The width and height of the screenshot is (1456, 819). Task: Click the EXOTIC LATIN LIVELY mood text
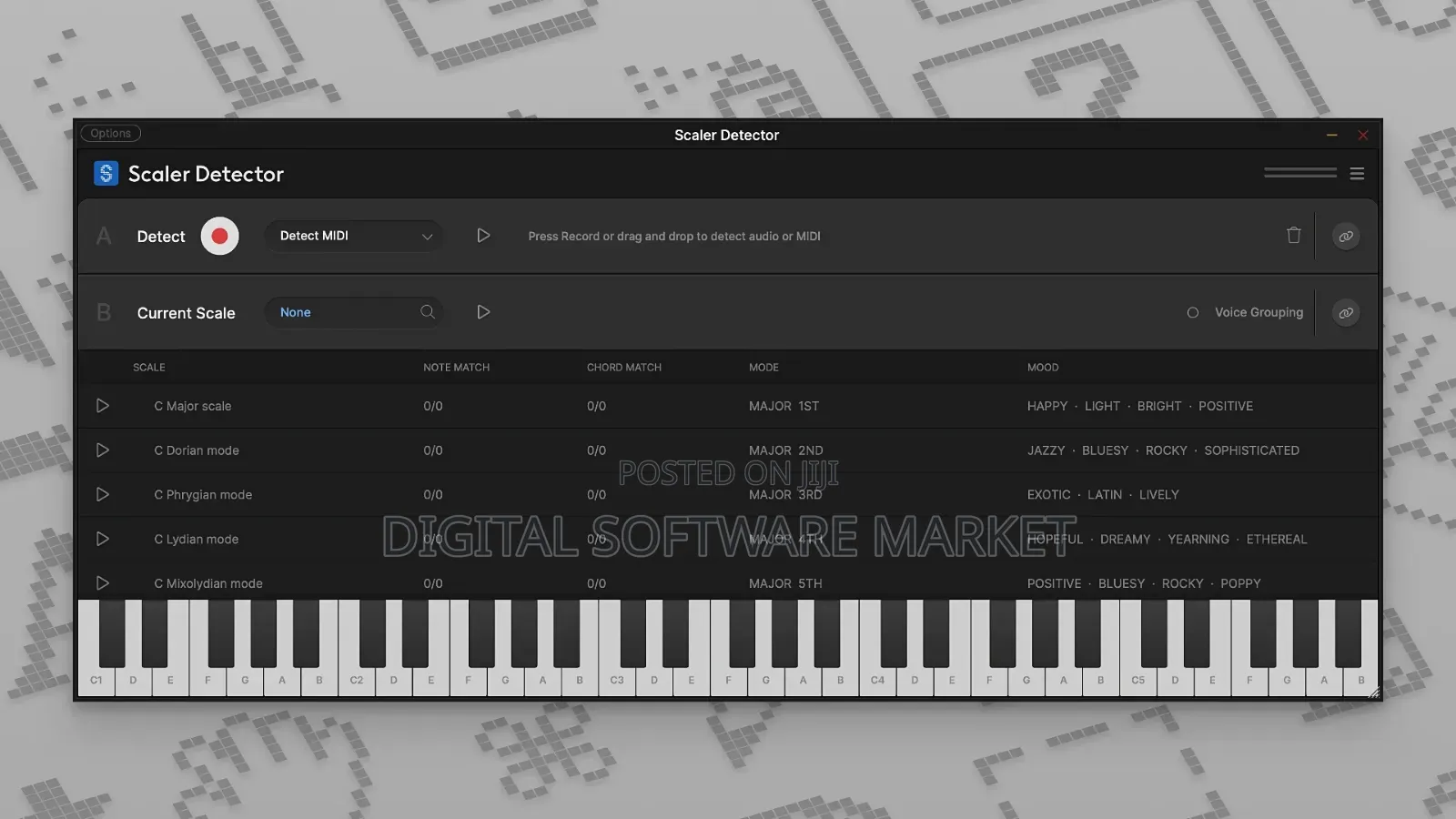pos(1103,495)
